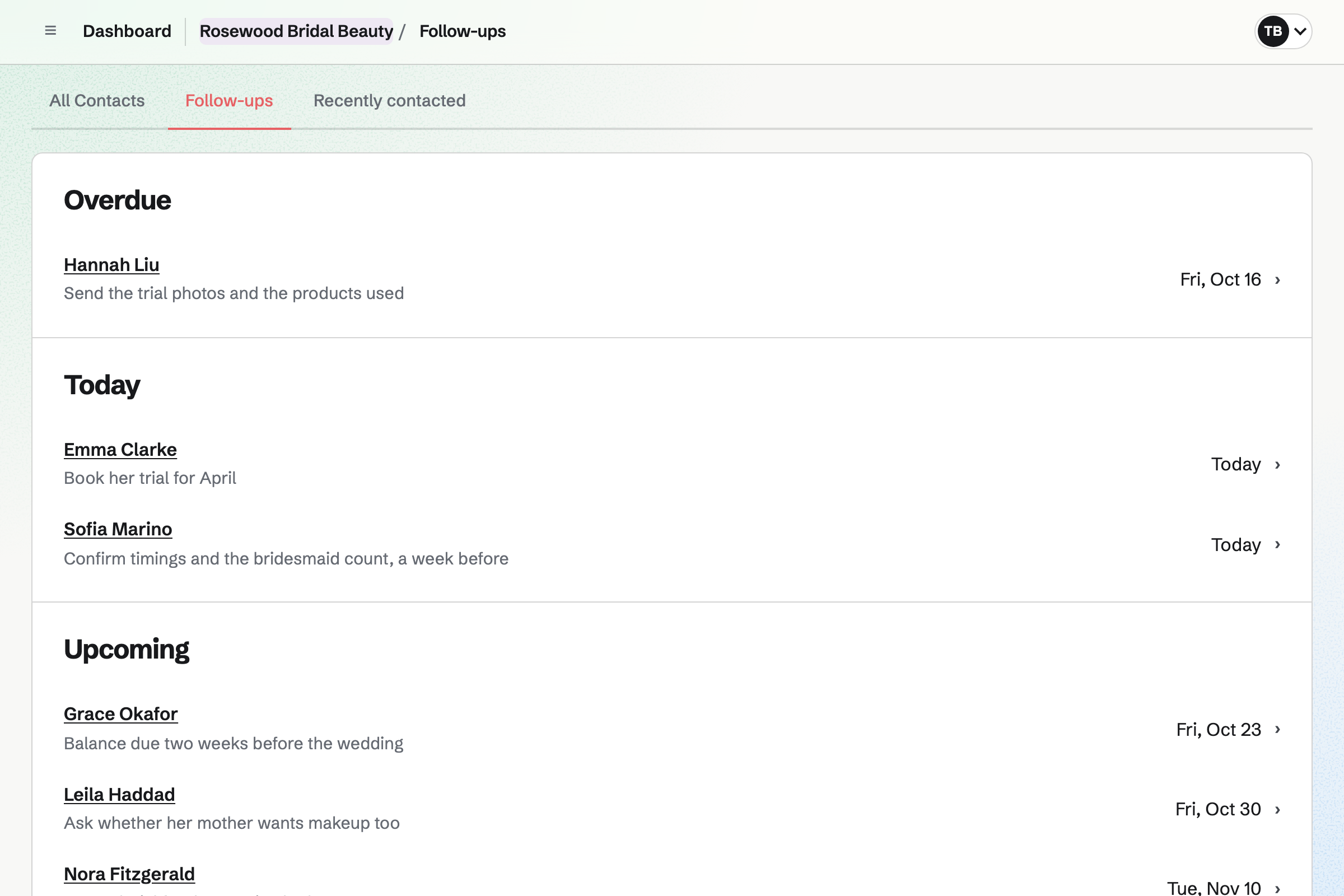Click the Upcoming section heading
The height and width of the screenshot is (896, 1344).
click(x=127, y=650)
